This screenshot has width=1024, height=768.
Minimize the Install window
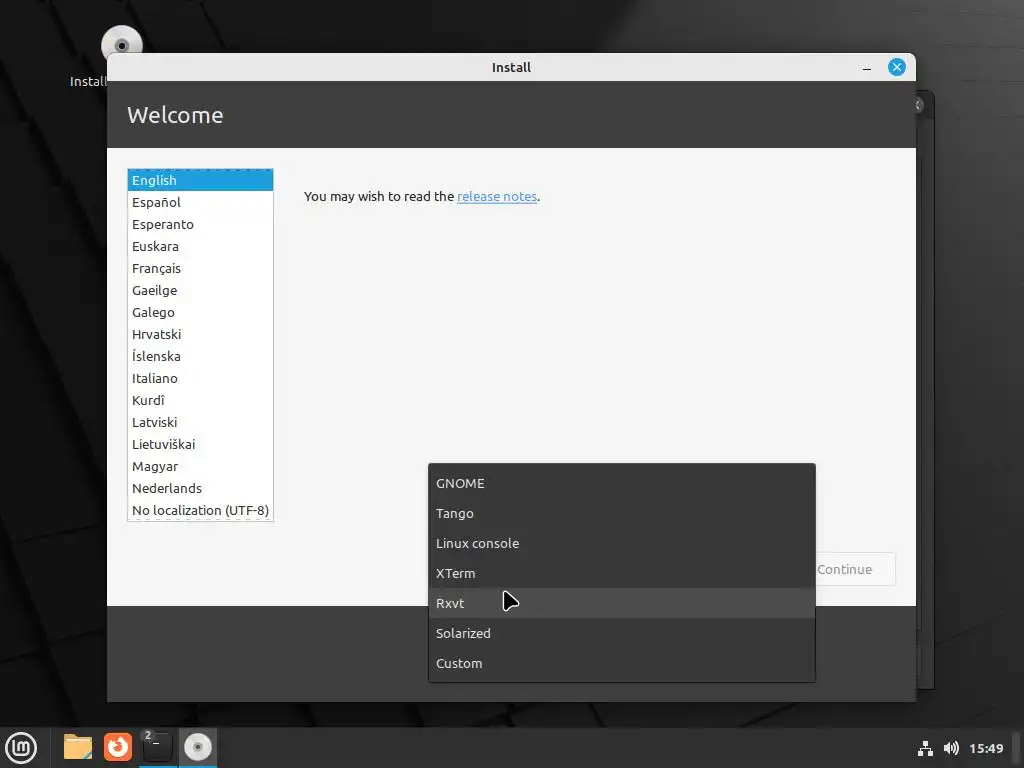(867, 67)
